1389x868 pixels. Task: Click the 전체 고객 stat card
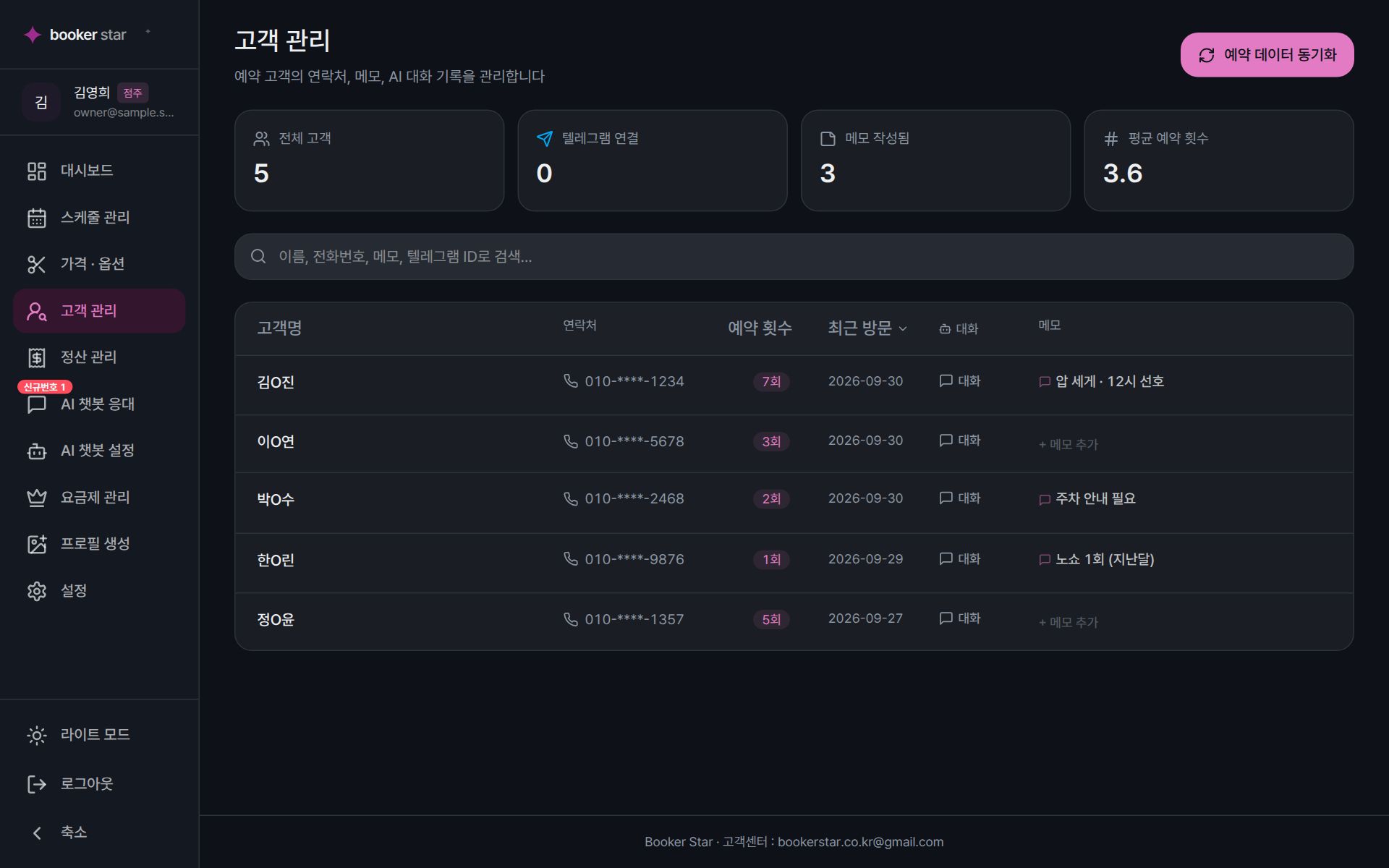369,161
